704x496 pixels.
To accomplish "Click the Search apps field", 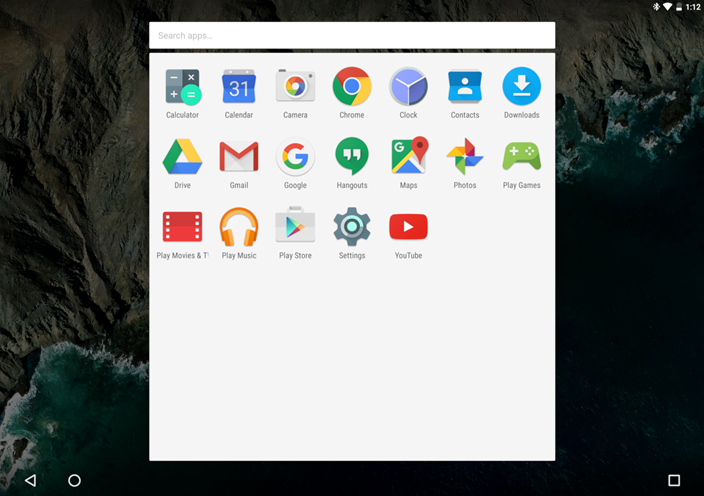I will coord(352,35).
